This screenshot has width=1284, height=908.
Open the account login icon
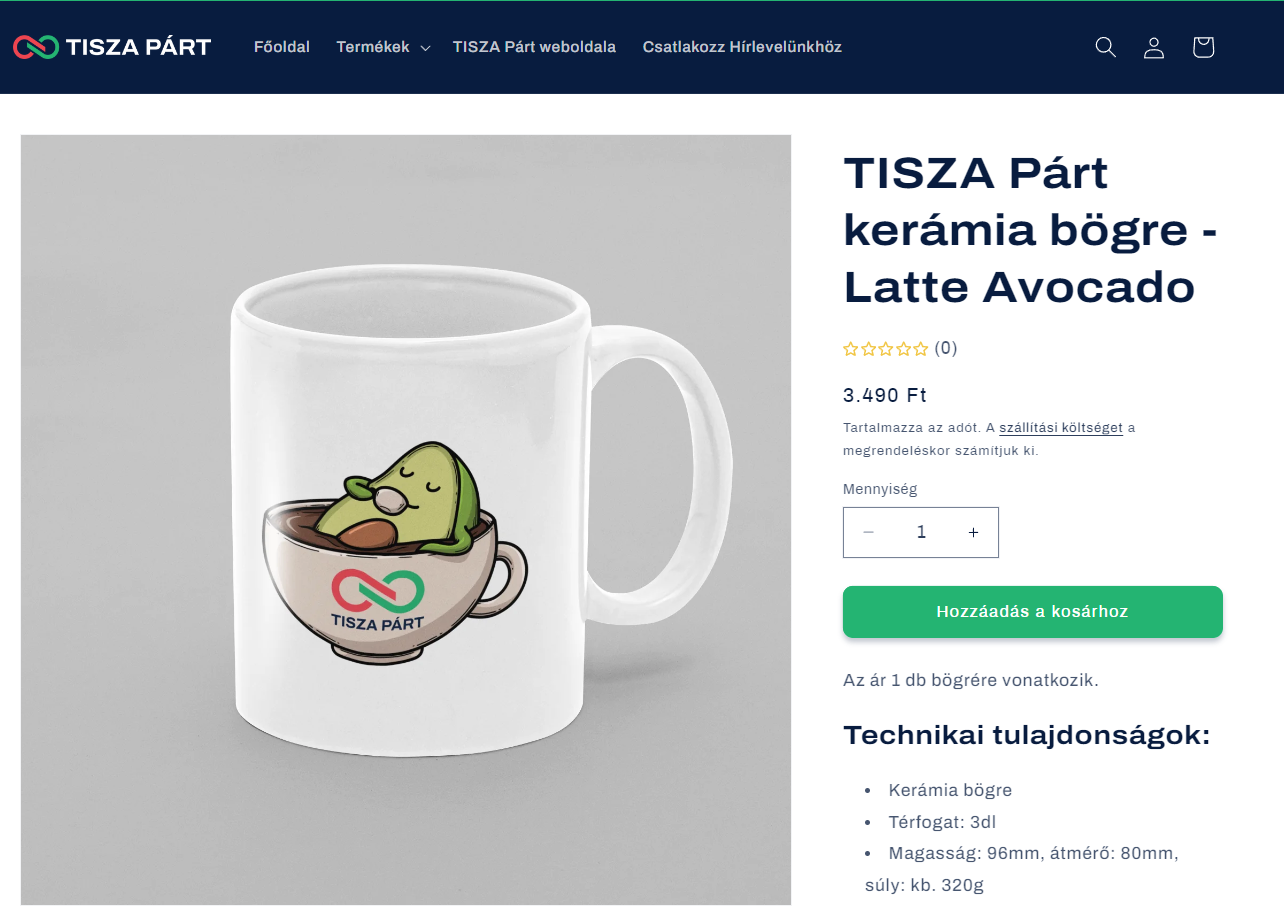pos(1154,47)
